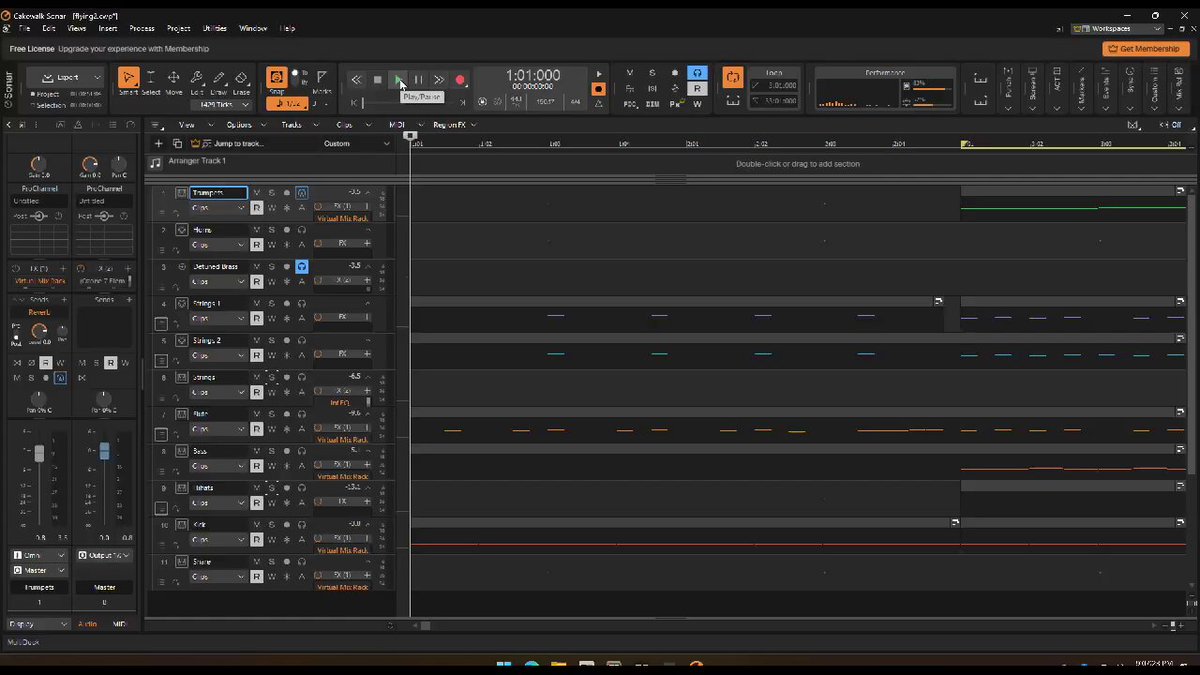Solo the Trumpets track
This screenshot has width=1200, height=675.
[271, 193]
